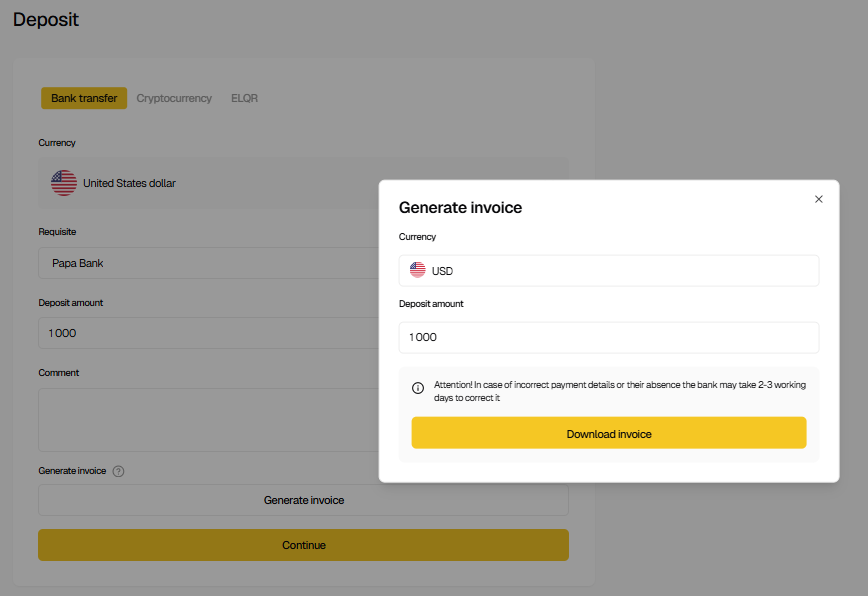Click the question mark help icon

point(118,471)
